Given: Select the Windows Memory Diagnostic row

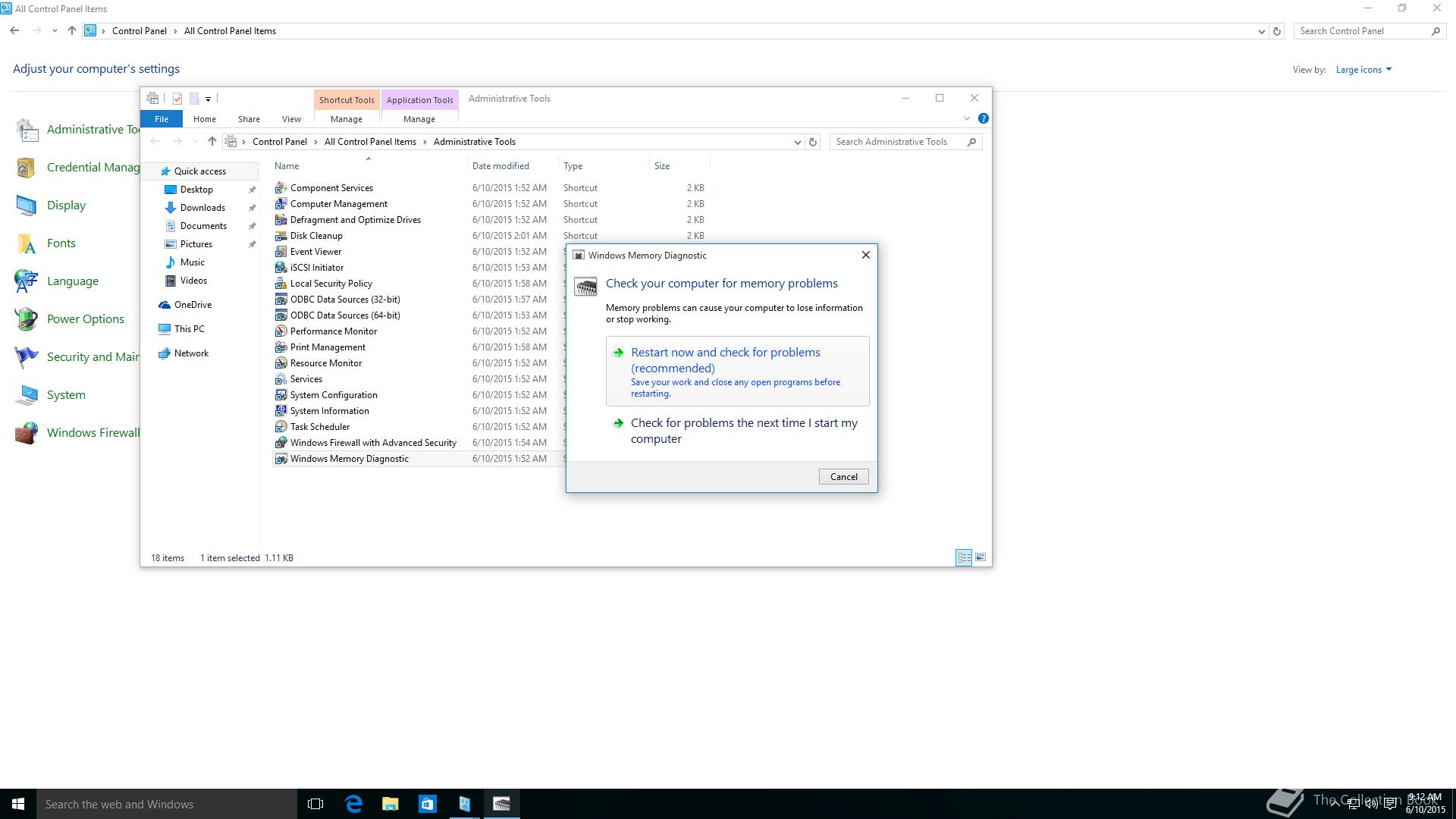Looking at the screenshot, I should (x=419, y=459).
